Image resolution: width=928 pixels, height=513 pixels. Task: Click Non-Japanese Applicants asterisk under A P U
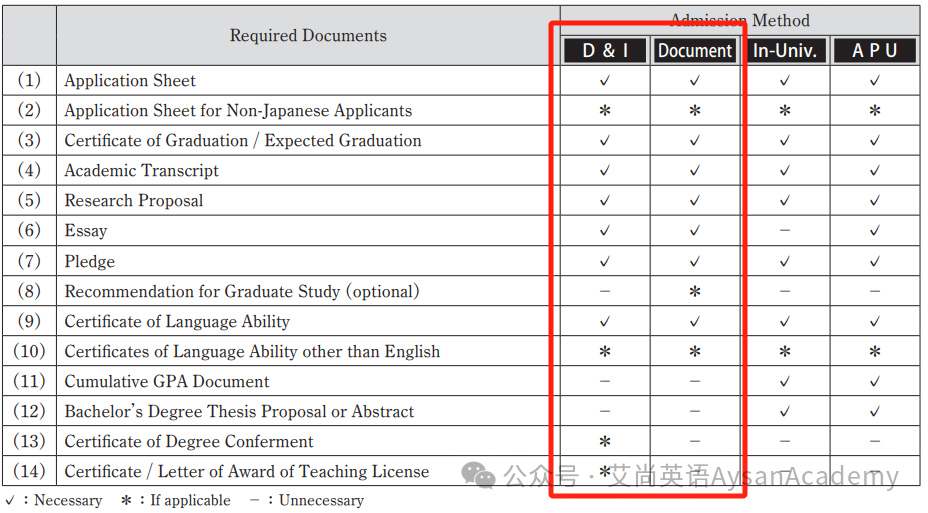tap(875, 111)
